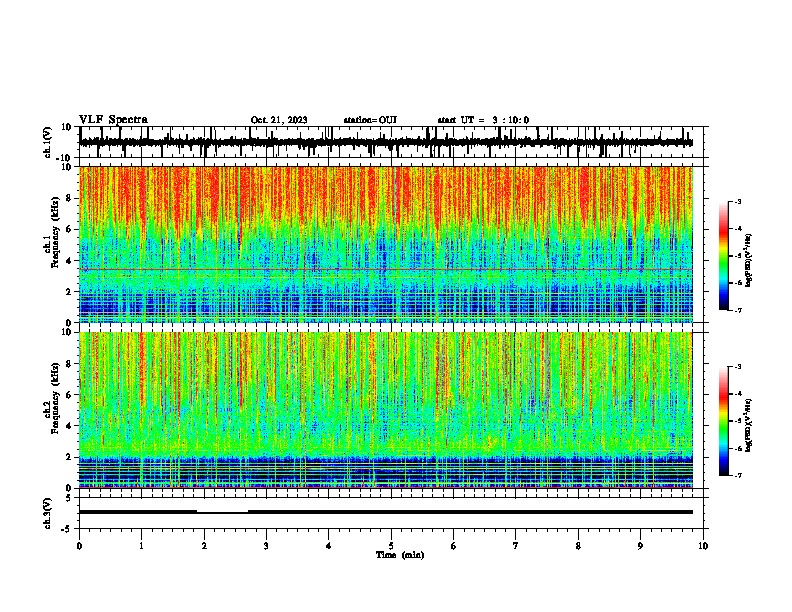Click the "2" kHz tick on ch.2 spectrogram
Screen dimensions: 792x612
click(x=69, y=457)
